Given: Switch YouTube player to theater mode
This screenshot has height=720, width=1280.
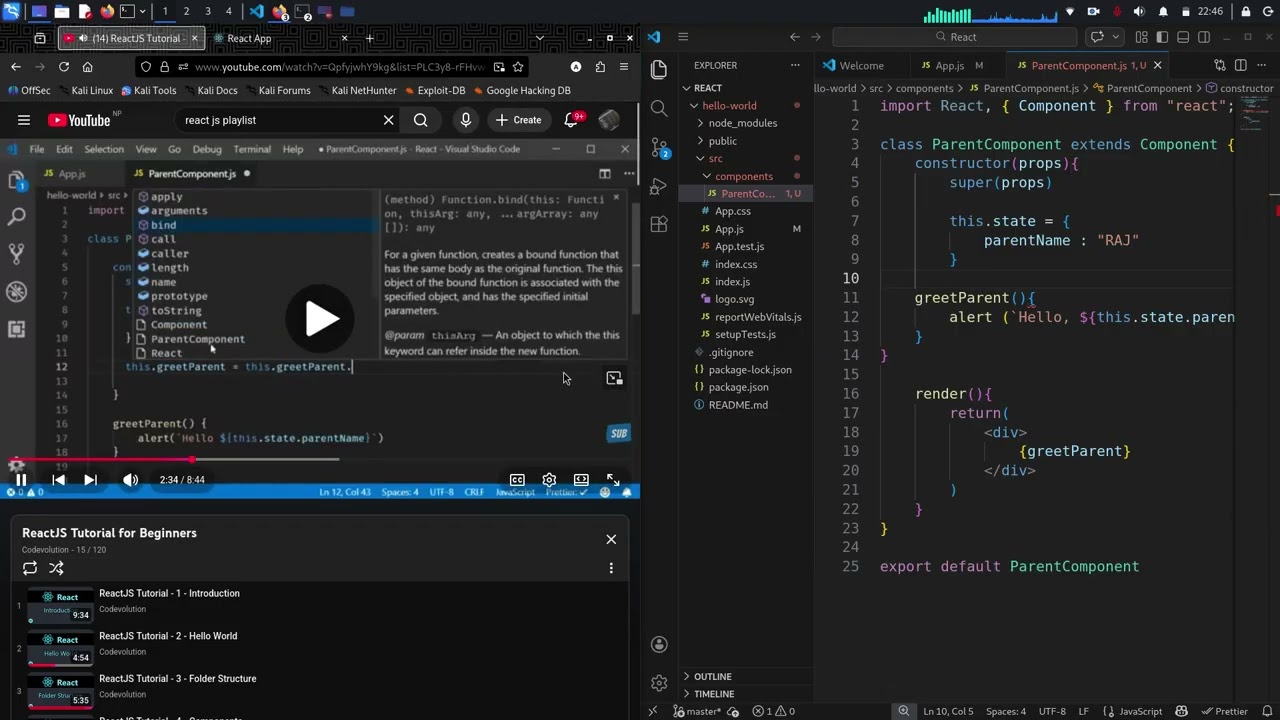Looking at the screenshot, I should [x=581, y=480].
